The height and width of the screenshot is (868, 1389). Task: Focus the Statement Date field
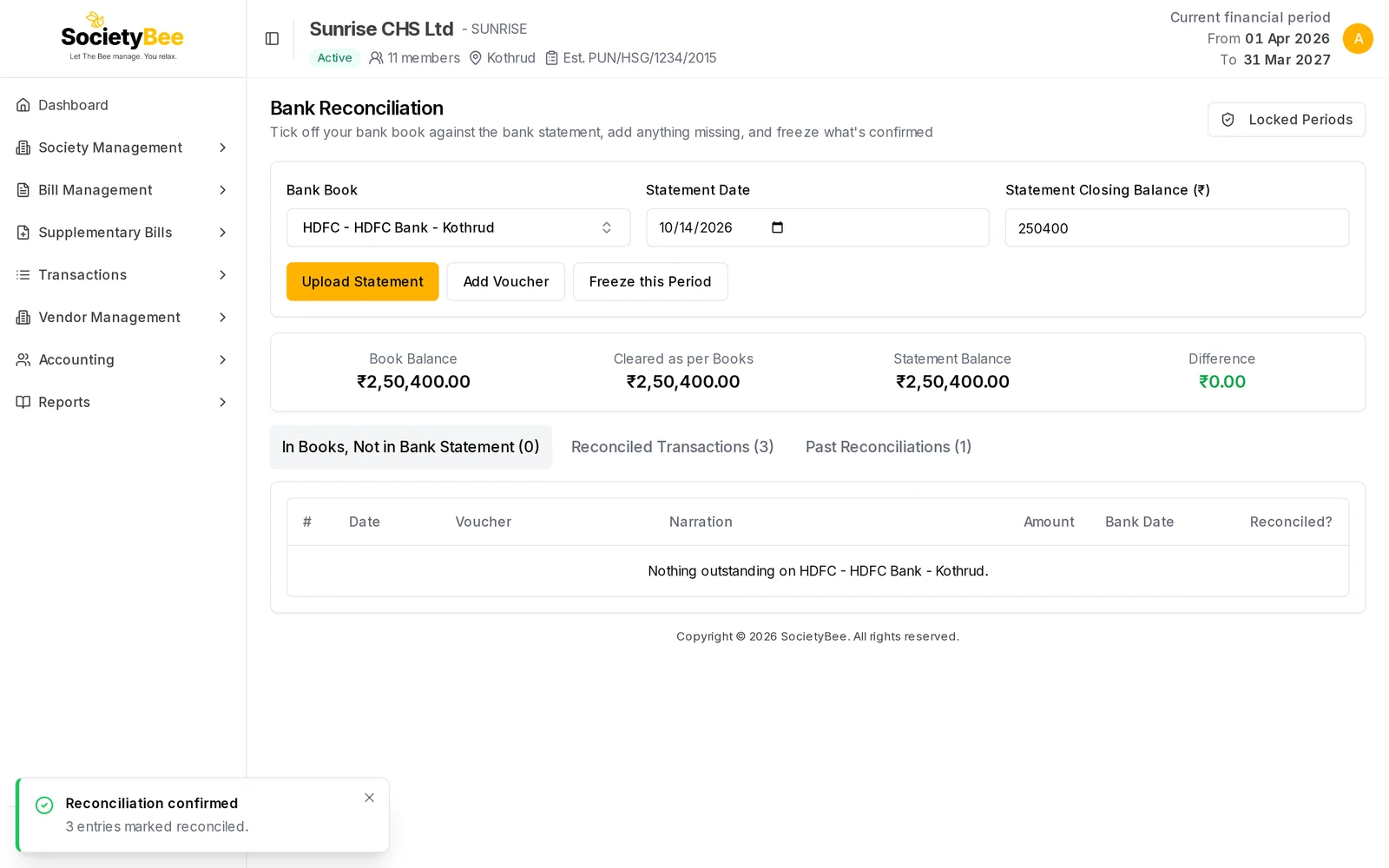818,227
